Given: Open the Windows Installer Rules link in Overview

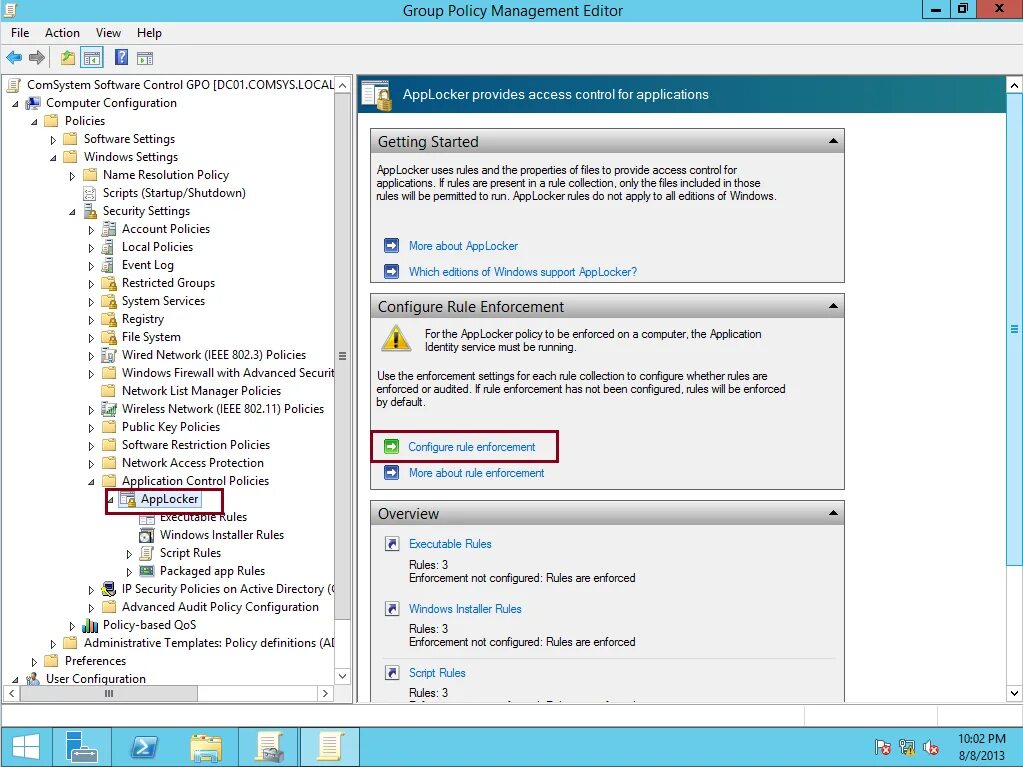Looking at the screenshot, I should tap(465, 609).
